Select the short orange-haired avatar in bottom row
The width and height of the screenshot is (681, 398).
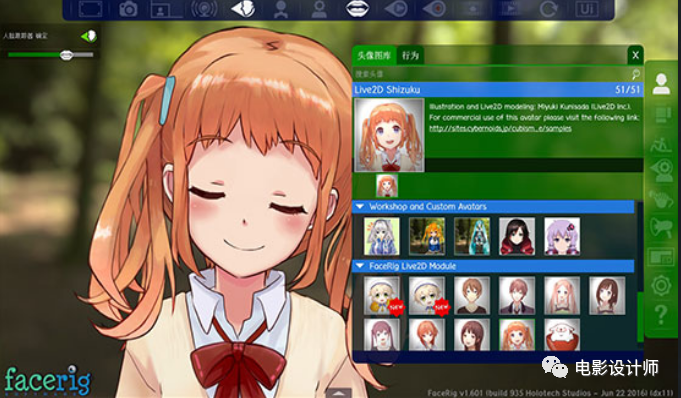tap(426, 335)
